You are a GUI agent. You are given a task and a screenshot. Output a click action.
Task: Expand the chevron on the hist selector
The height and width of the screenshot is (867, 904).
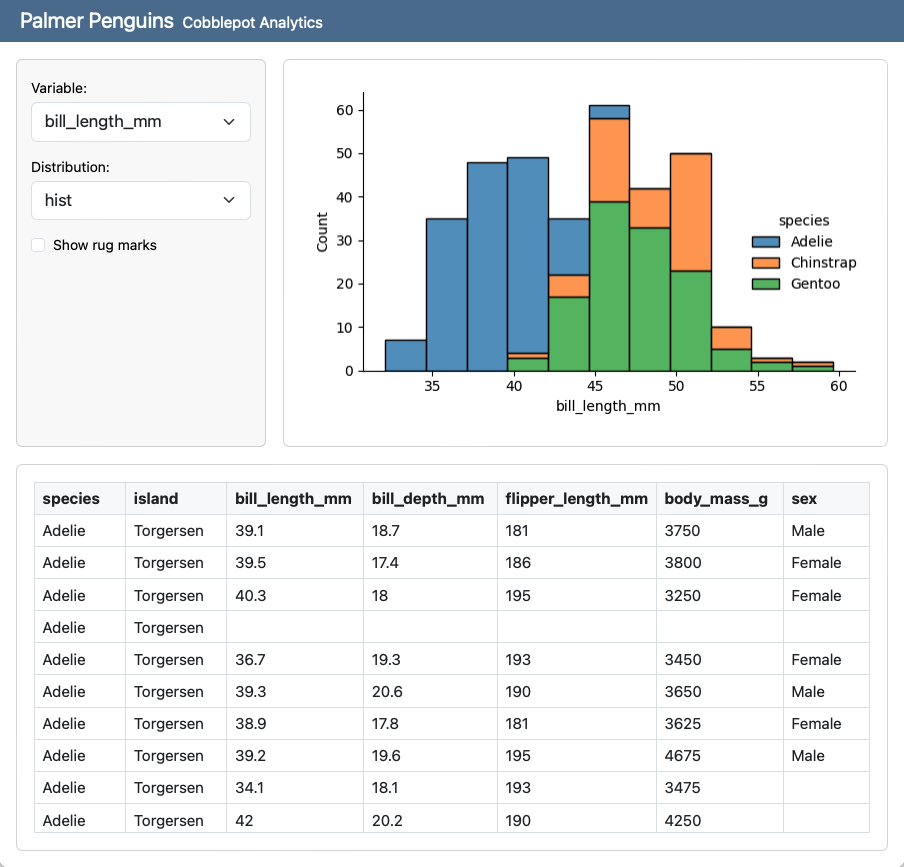228,200
